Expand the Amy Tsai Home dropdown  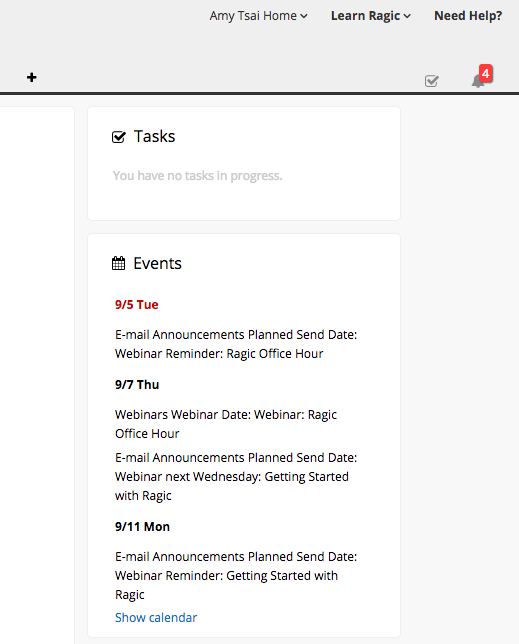click(x=258, y=16)
